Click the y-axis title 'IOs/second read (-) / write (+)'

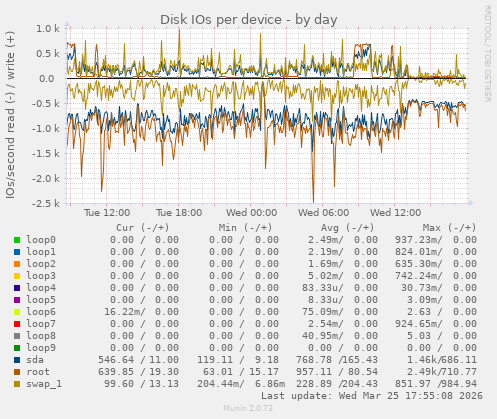coord(10,115)
